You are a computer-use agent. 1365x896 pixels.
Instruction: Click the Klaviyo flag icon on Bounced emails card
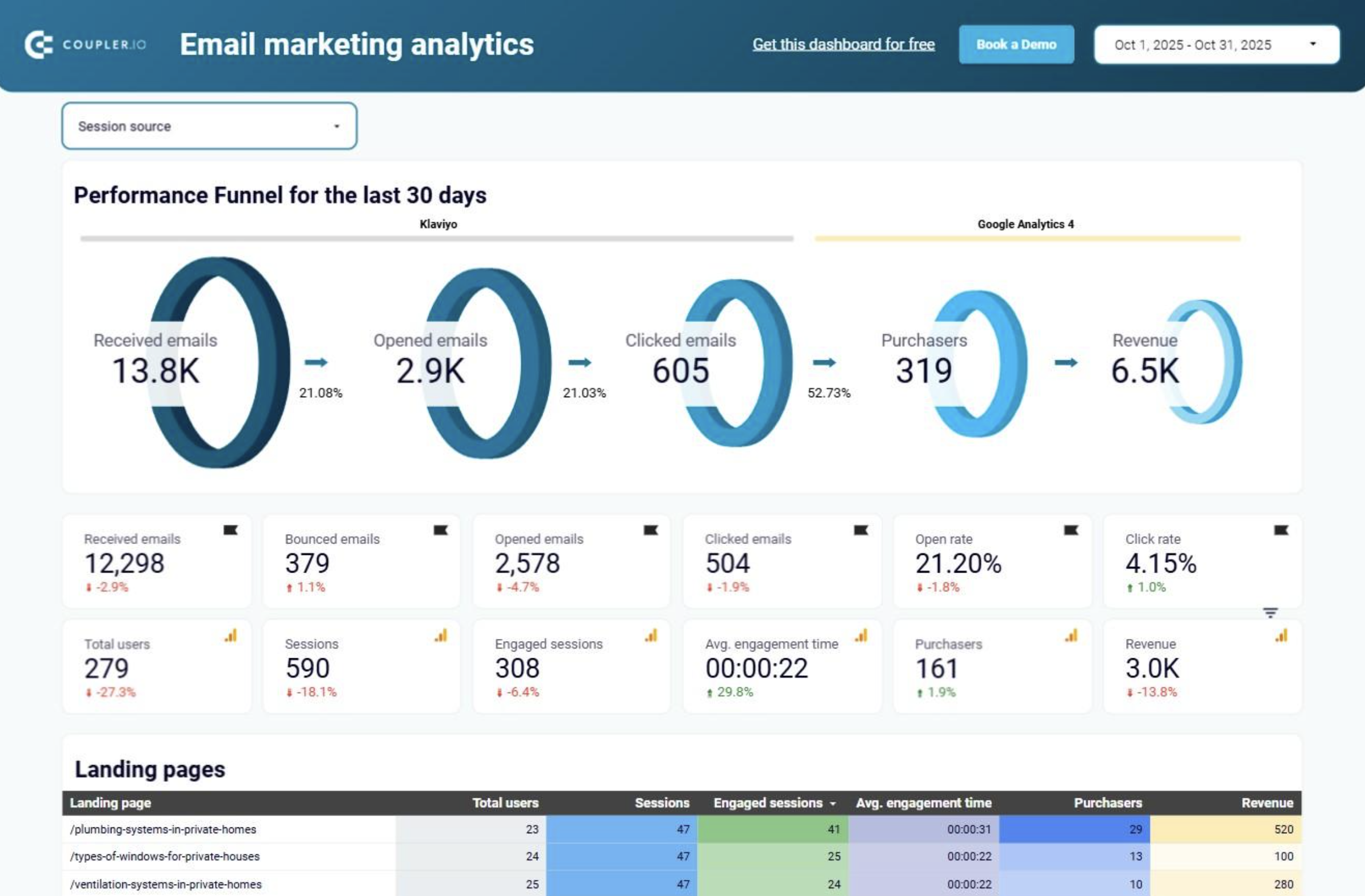[440, 530]
